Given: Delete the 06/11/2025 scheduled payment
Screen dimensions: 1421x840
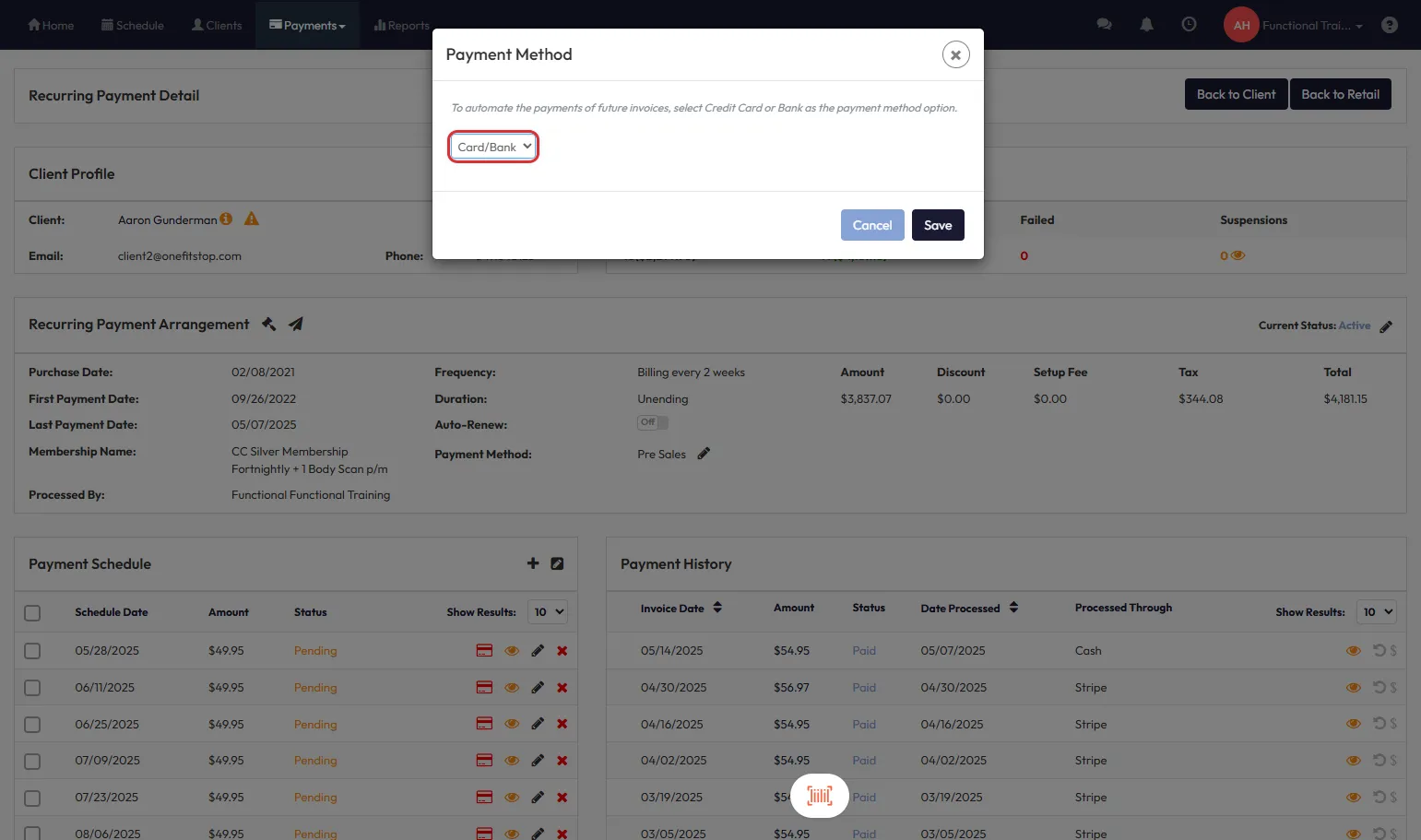Looking at the screenshot, I should point(562,688).
